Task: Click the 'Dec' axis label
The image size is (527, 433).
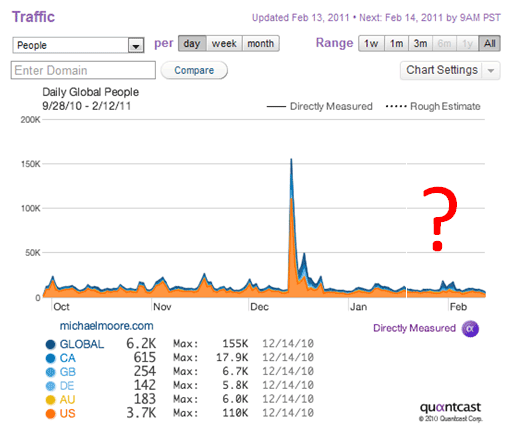Action: pos(259,307)
